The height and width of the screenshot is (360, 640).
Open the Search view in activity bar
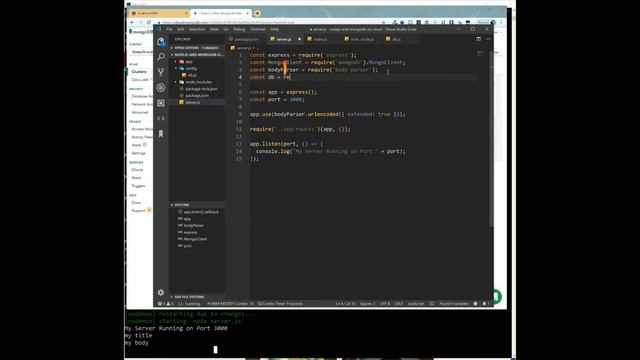pyautogui.click(x=161, y=56)
